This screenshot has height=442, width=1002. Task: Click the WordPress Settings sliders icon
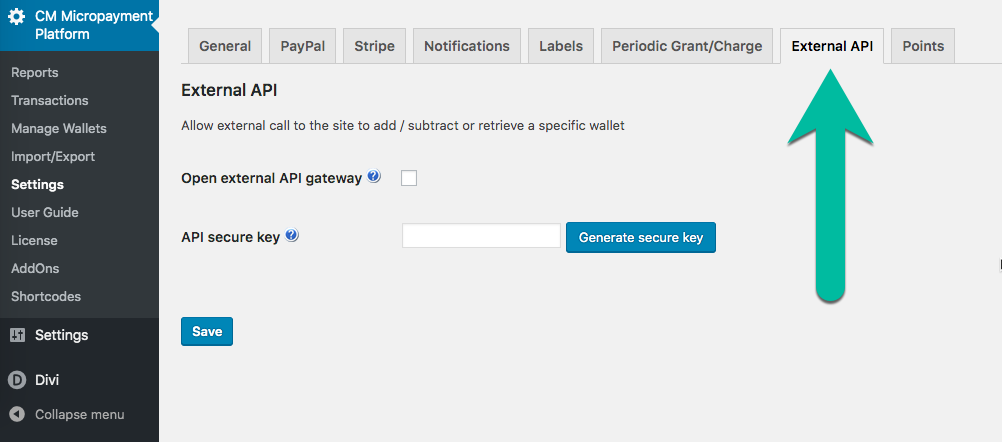(x=17, y=335)
